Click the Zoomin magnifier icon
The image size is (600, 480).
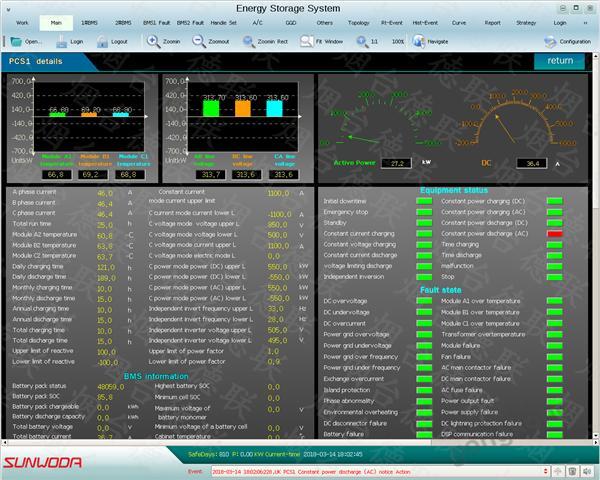[153, 41]
